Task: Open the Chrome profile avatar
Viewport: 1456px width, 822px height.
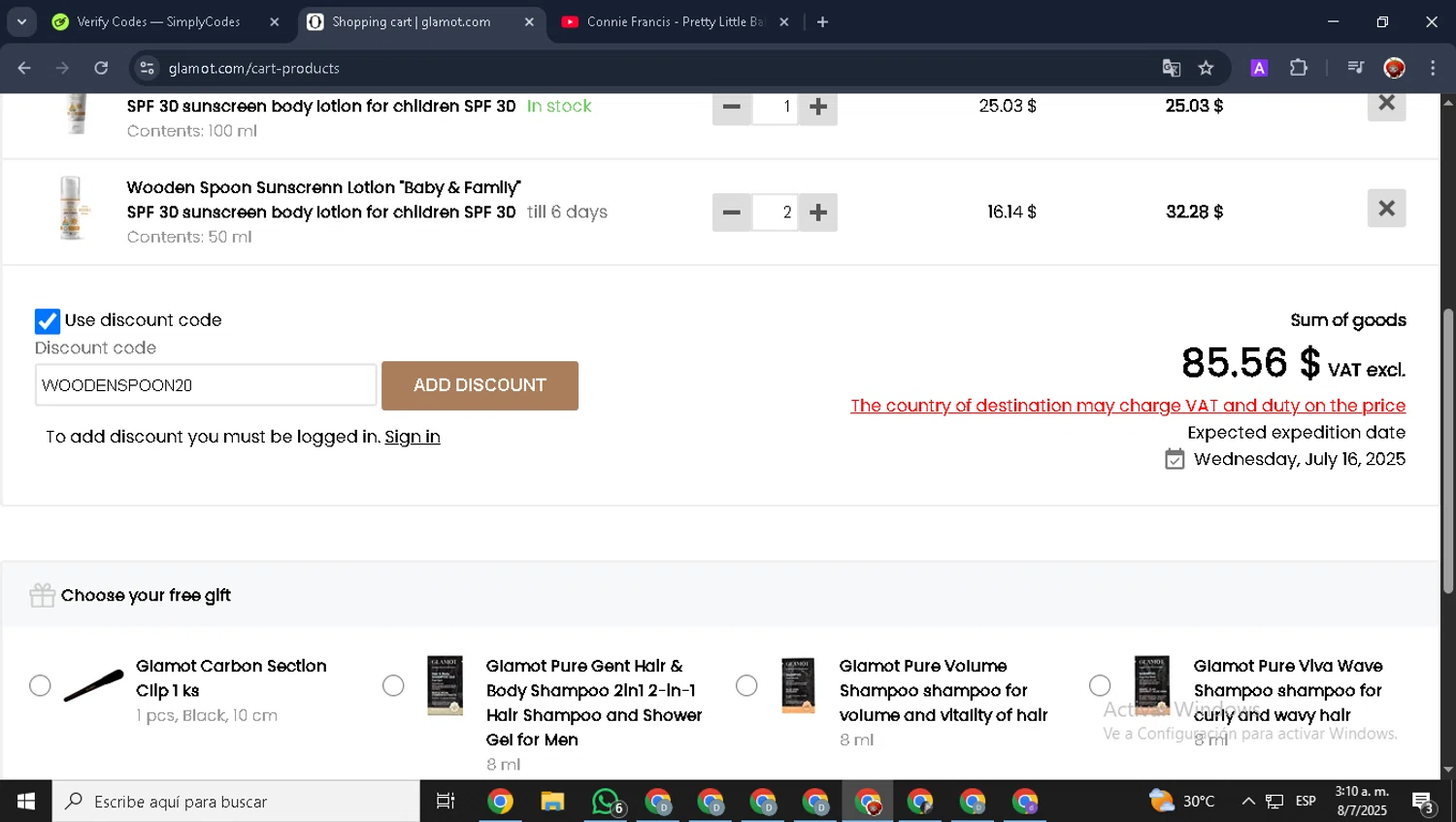Action: [1394, 68]
